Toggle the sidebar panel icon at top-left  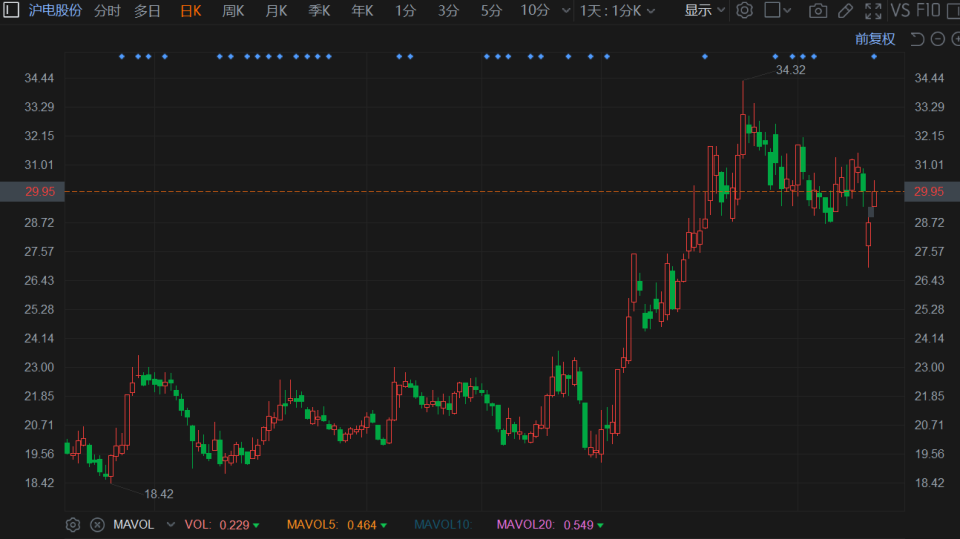[x=11, y=11]
